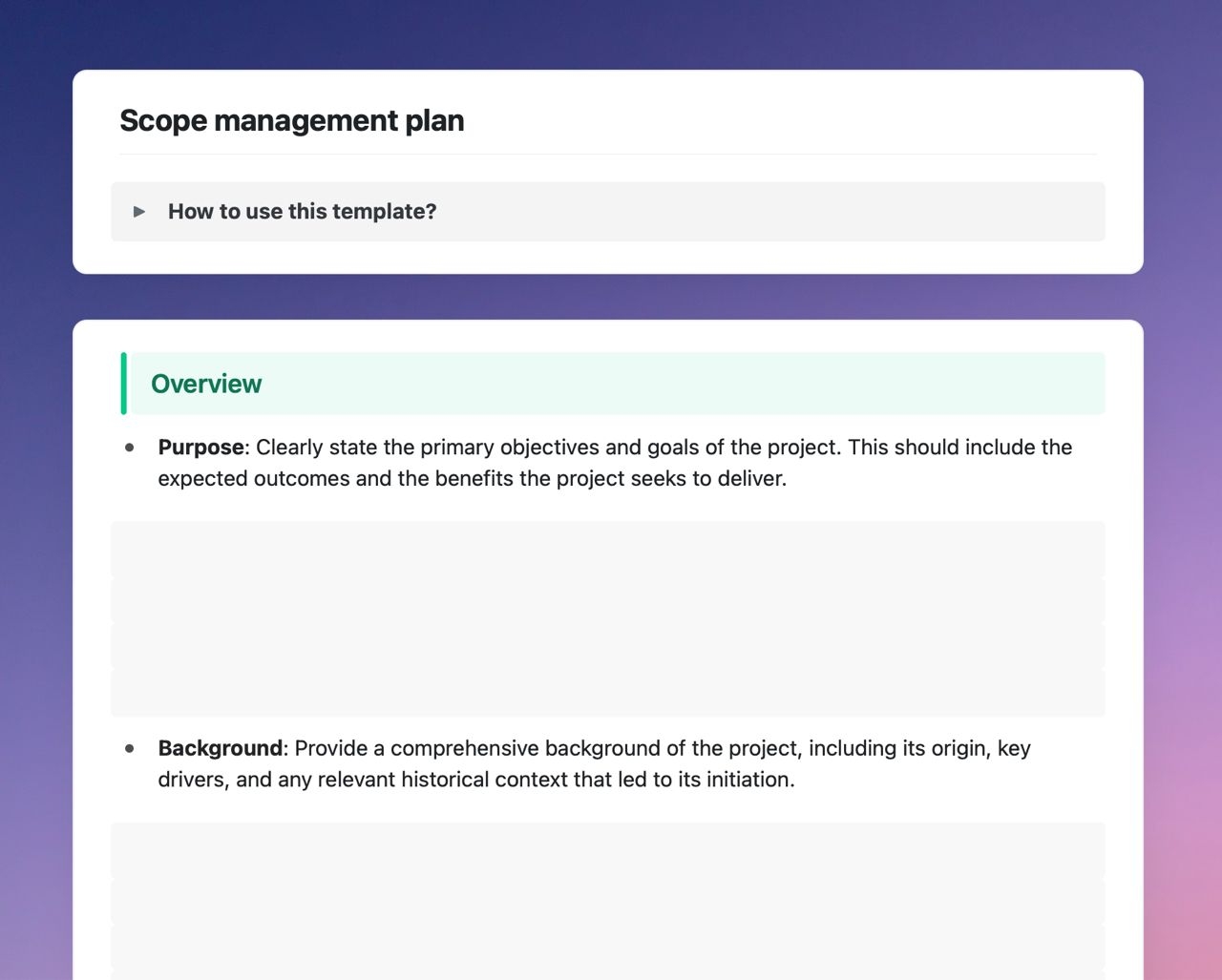Click the first empty row below Purpose description
The image size is (1222, 980).
tap(607, 548)
